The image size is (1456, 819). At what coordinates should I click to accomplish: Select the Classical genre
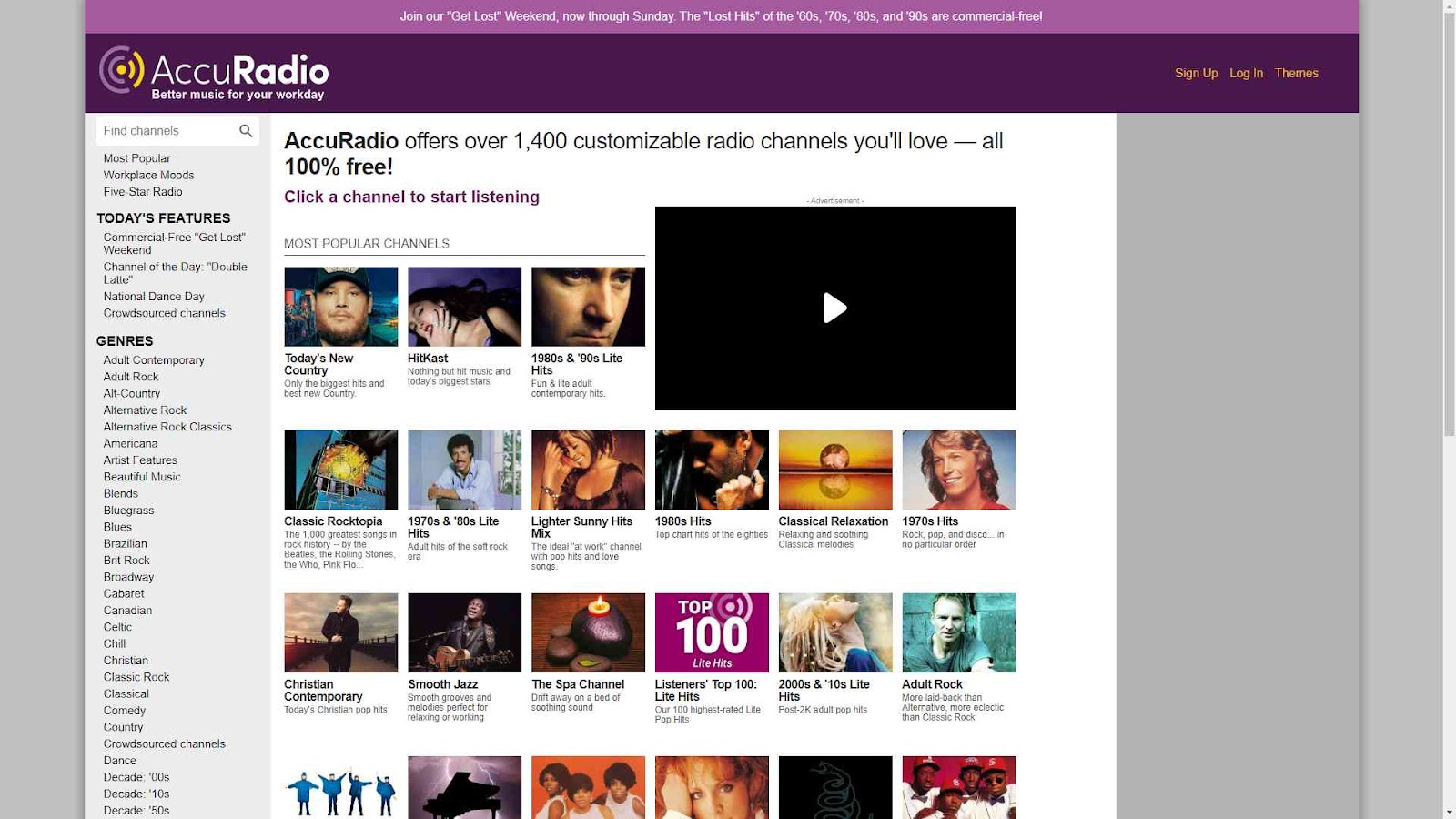pos(126,694)
